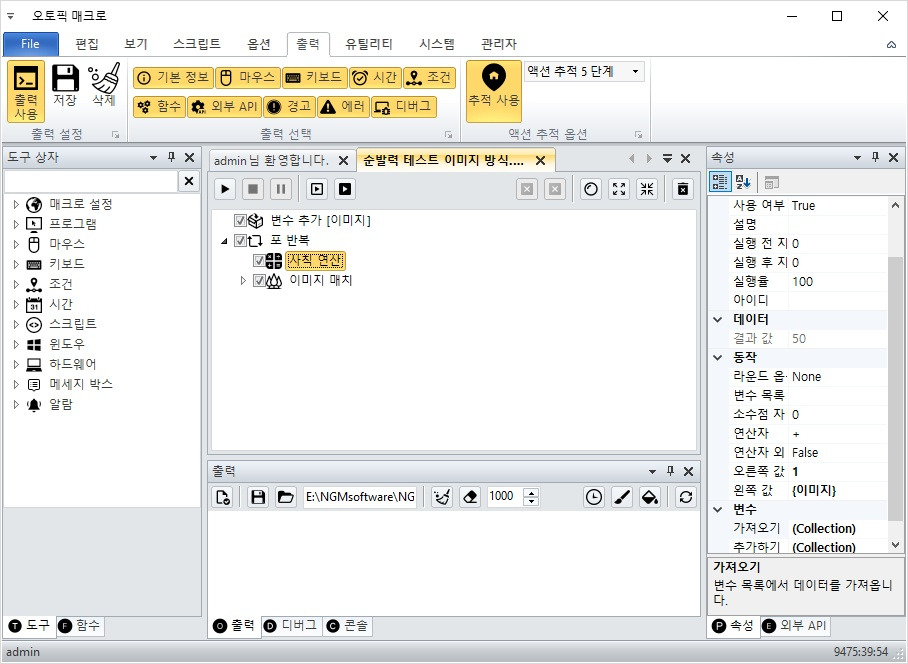The height and width of the screenshot is (664, 908).
Task: Click the outlined step-play icon in editor toolbar
Action: 317,189
